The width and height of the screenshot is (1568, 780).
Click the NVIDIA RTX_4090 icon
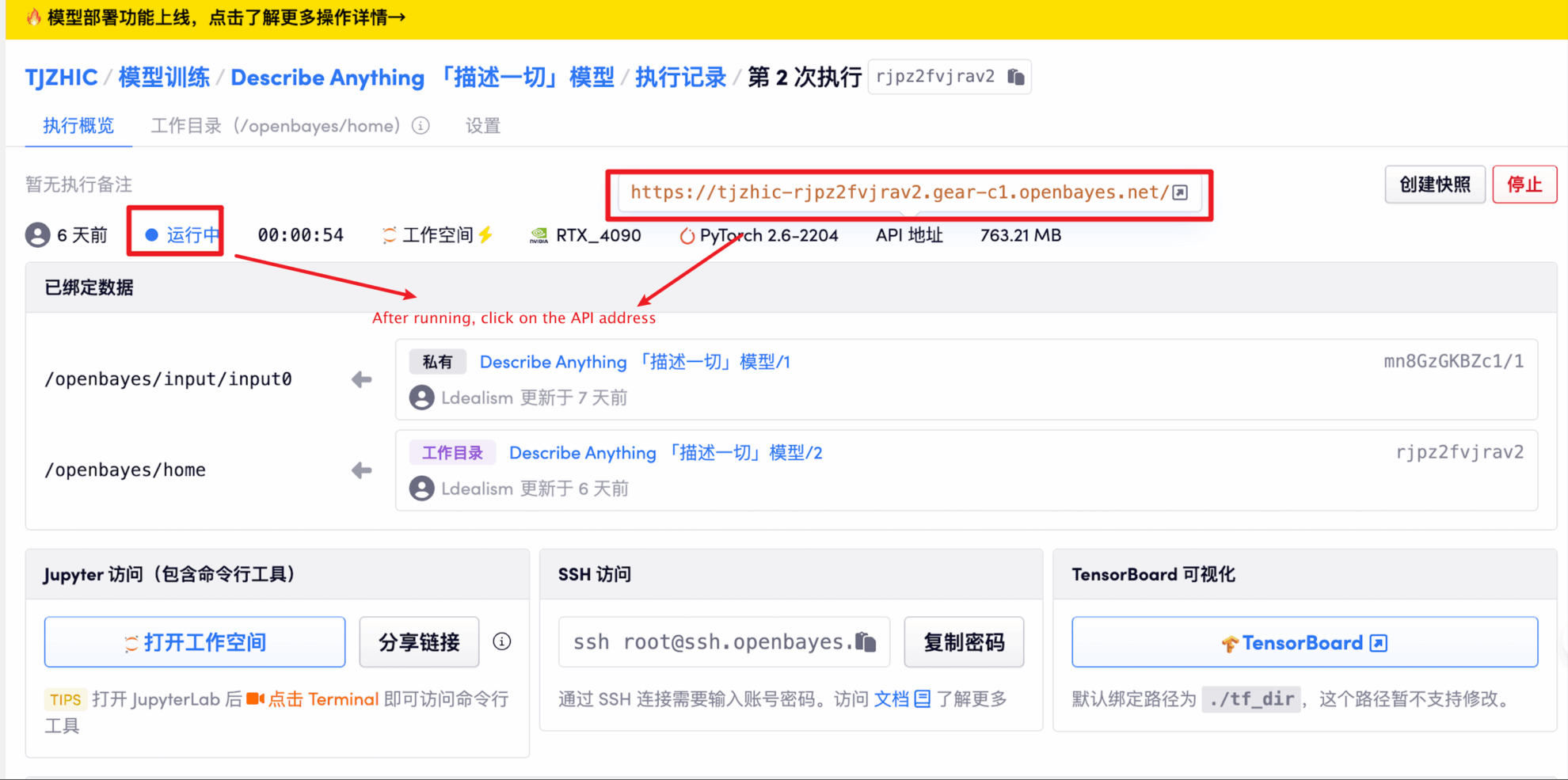[x=539, y=235]
